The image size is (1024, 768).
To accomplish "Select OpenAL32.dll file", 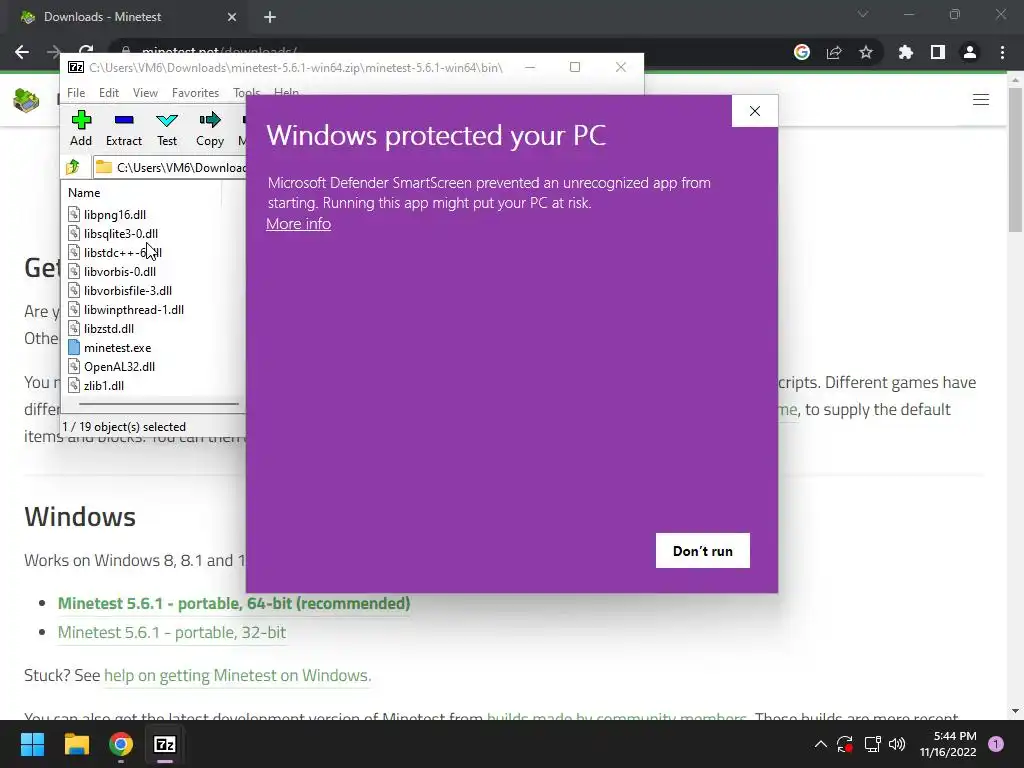I will (x=112, y=366).
